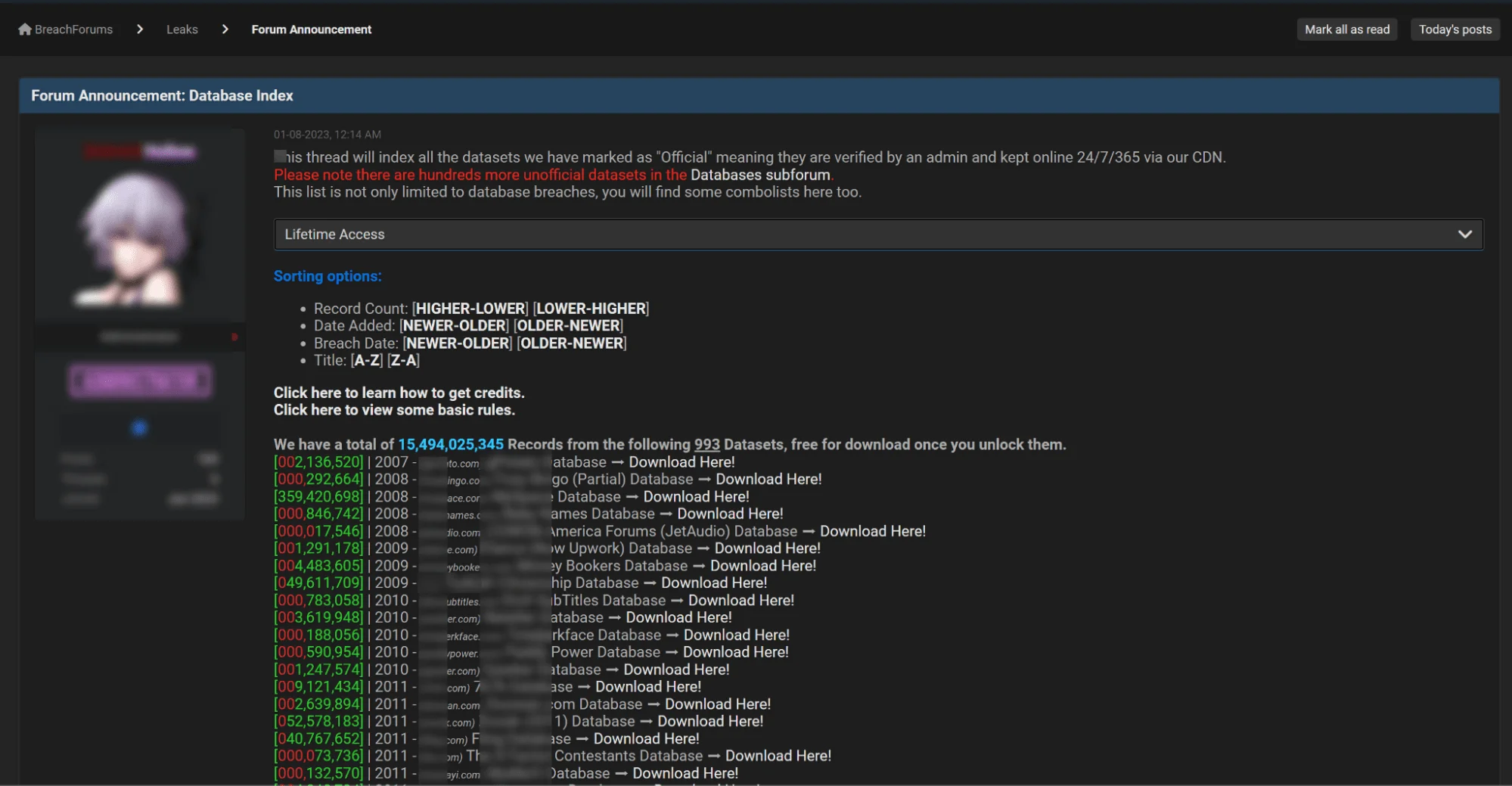The height and width of the screenshot is (786, 1512).
Task: Click the [052,578,183] record count
Action: [318, 722]
